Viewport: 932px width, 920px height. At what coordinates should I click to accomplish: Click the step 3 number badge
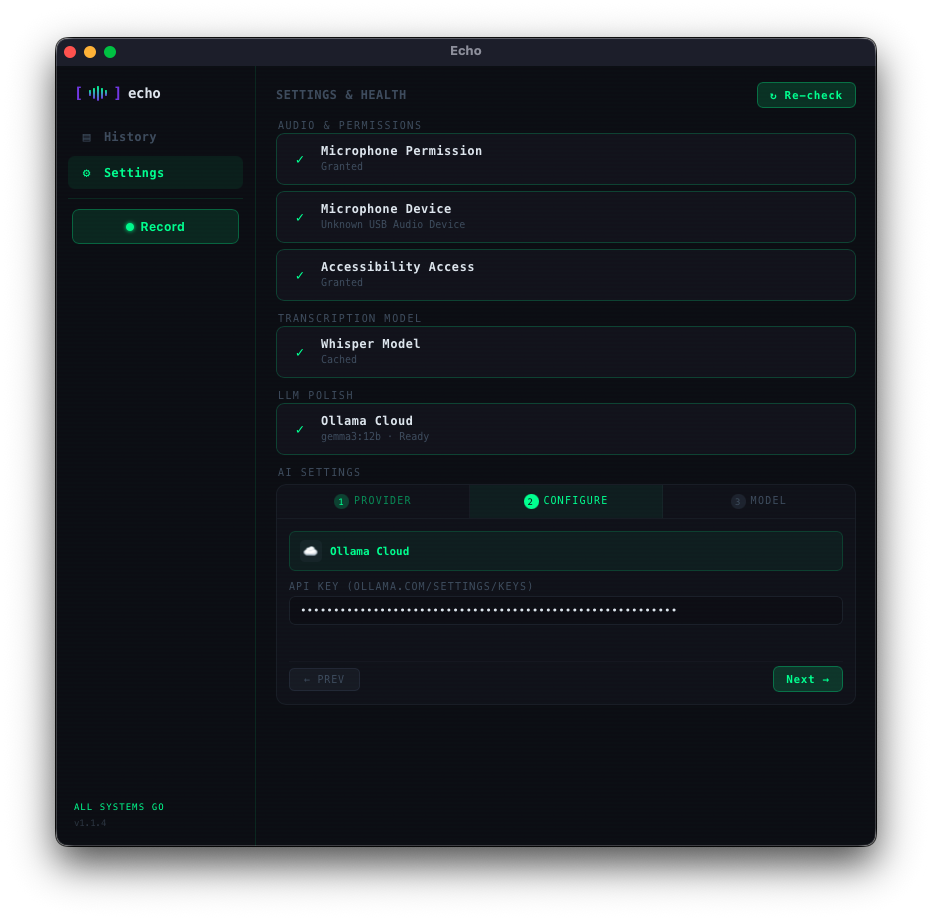pyautogui.click(x=738, y=502)
